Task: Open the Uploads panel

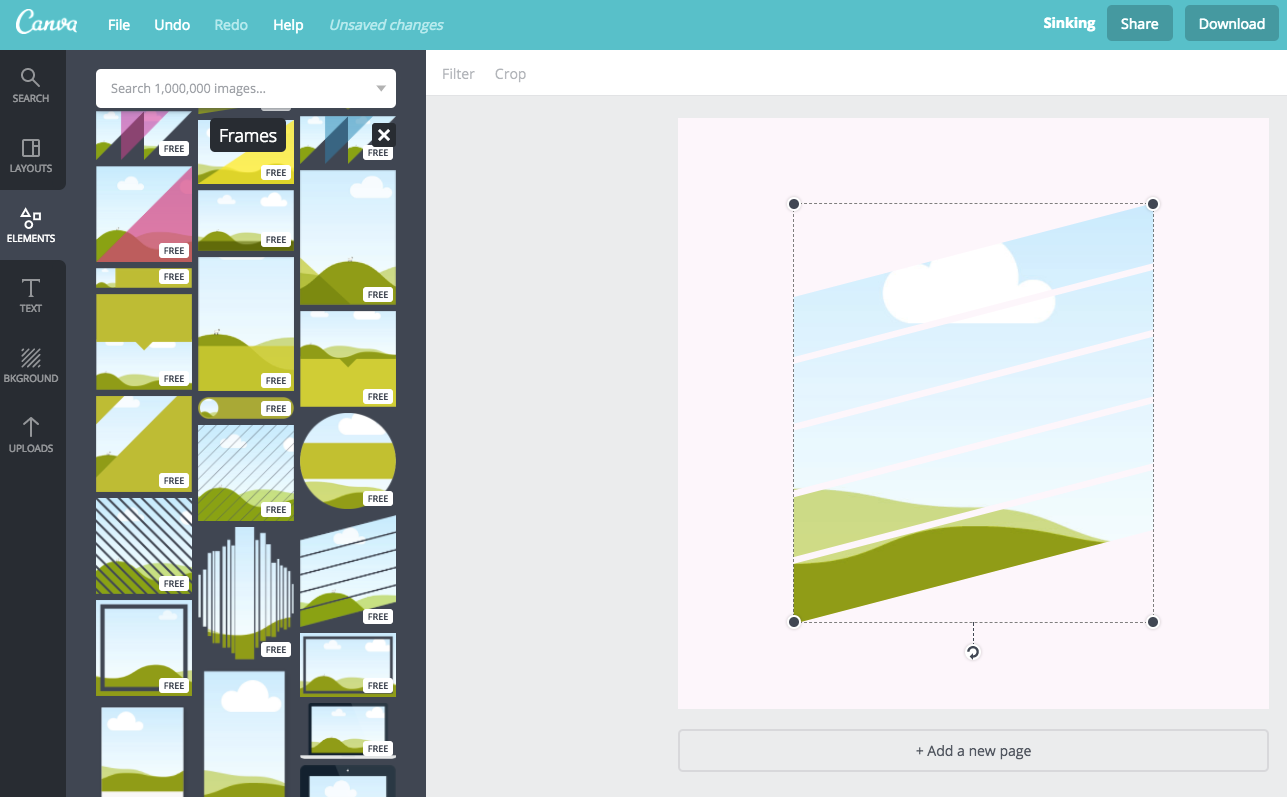Action: coord(31,436)
